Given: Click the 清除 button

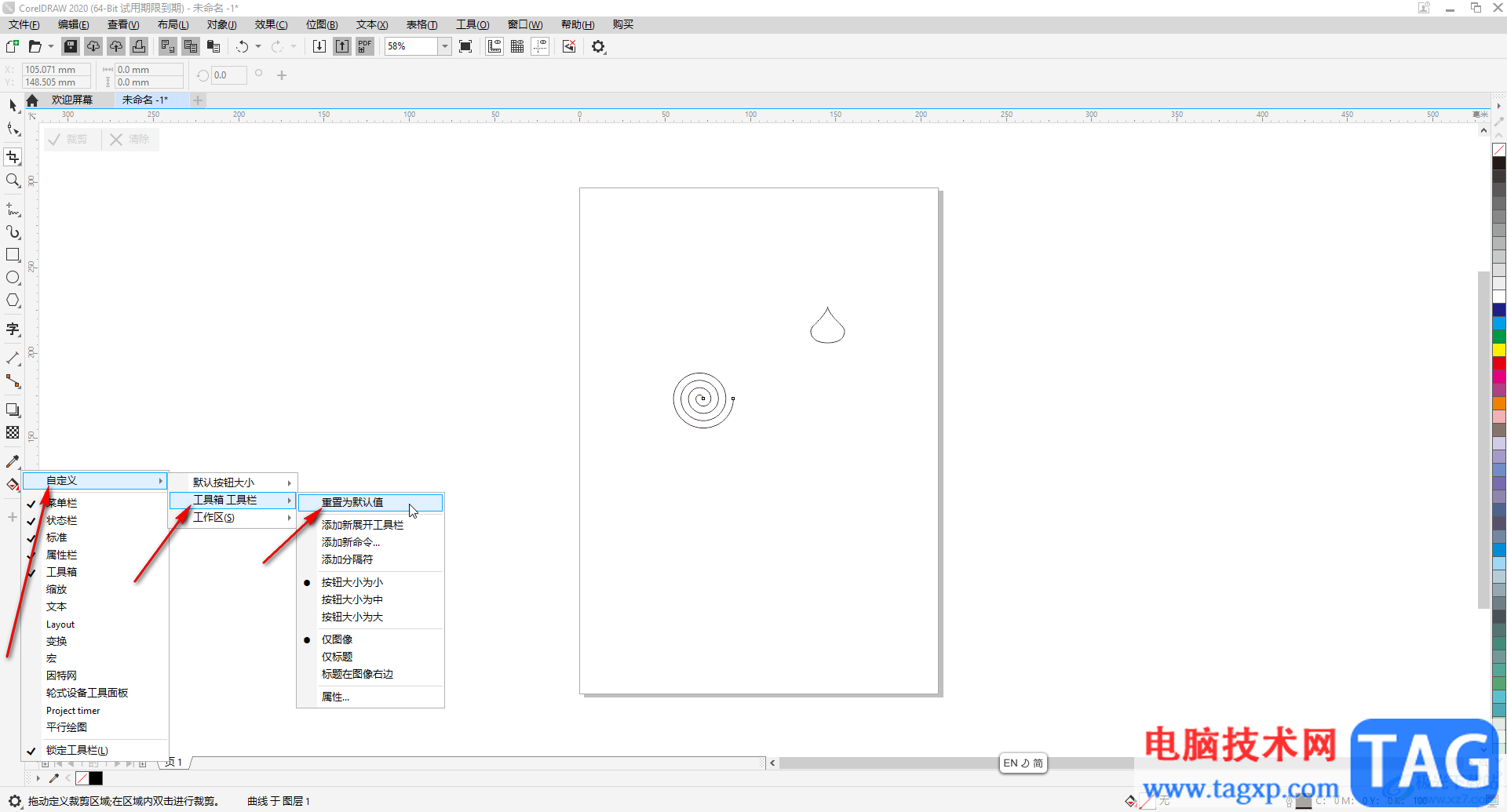Looking at the screenshot, I should (x=130, y=139).
